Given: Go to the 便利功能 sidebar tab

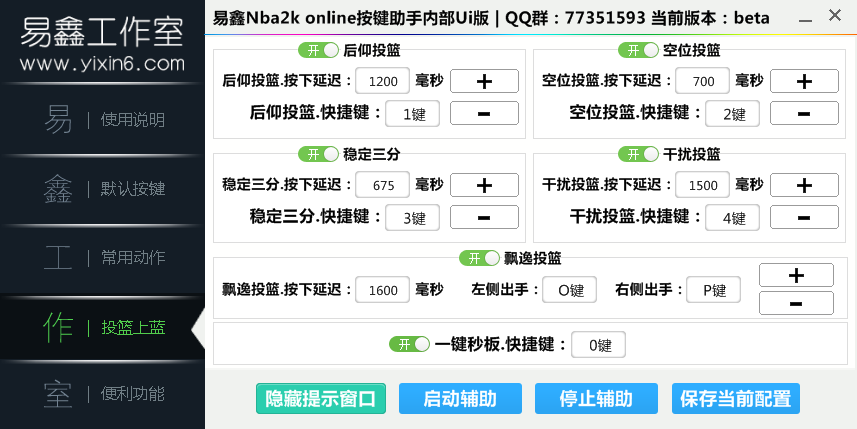Looking at the screenshot, I should point(102,394).
